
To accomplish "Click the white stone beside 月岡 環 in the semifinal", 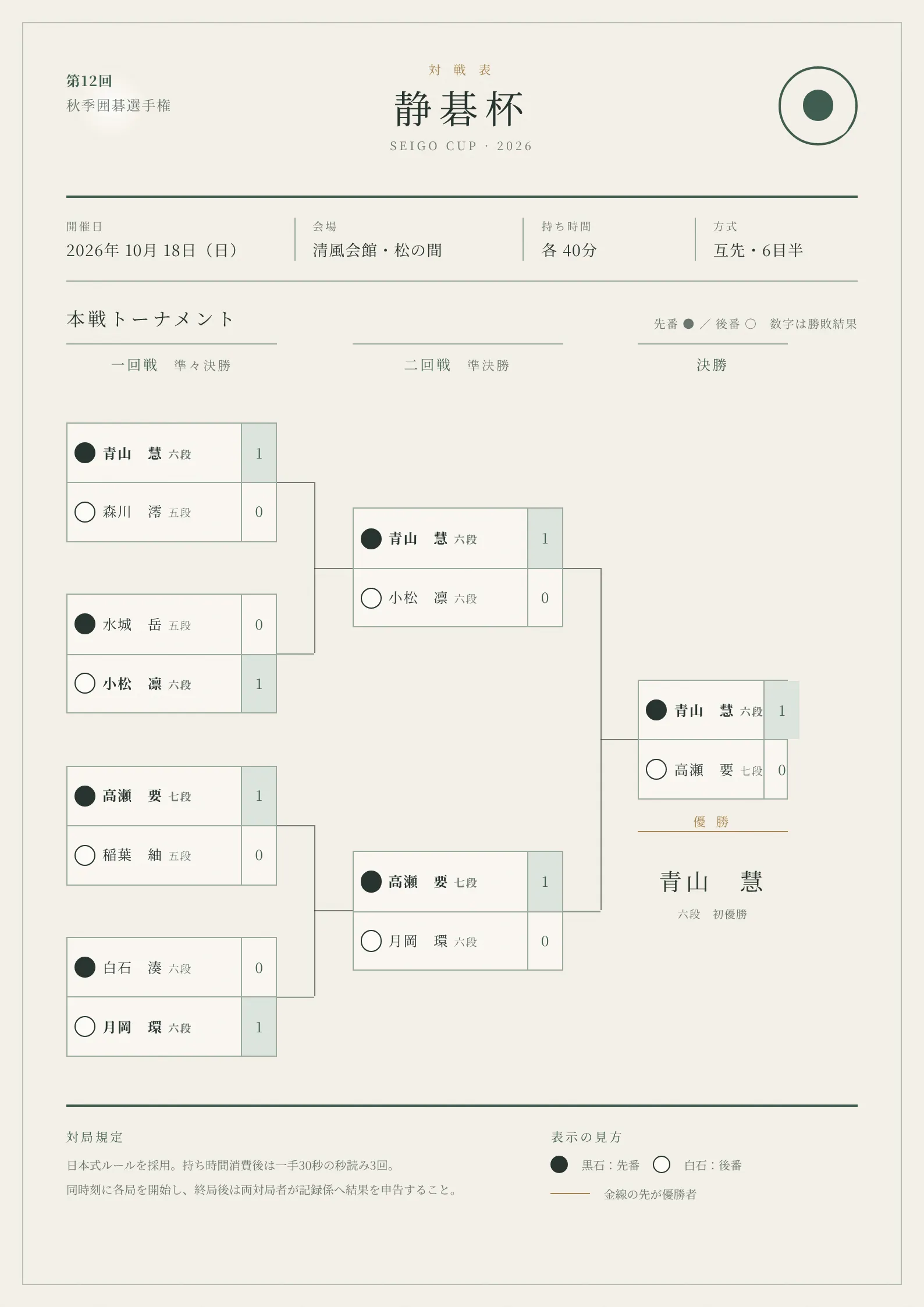I will pos(371,940).
